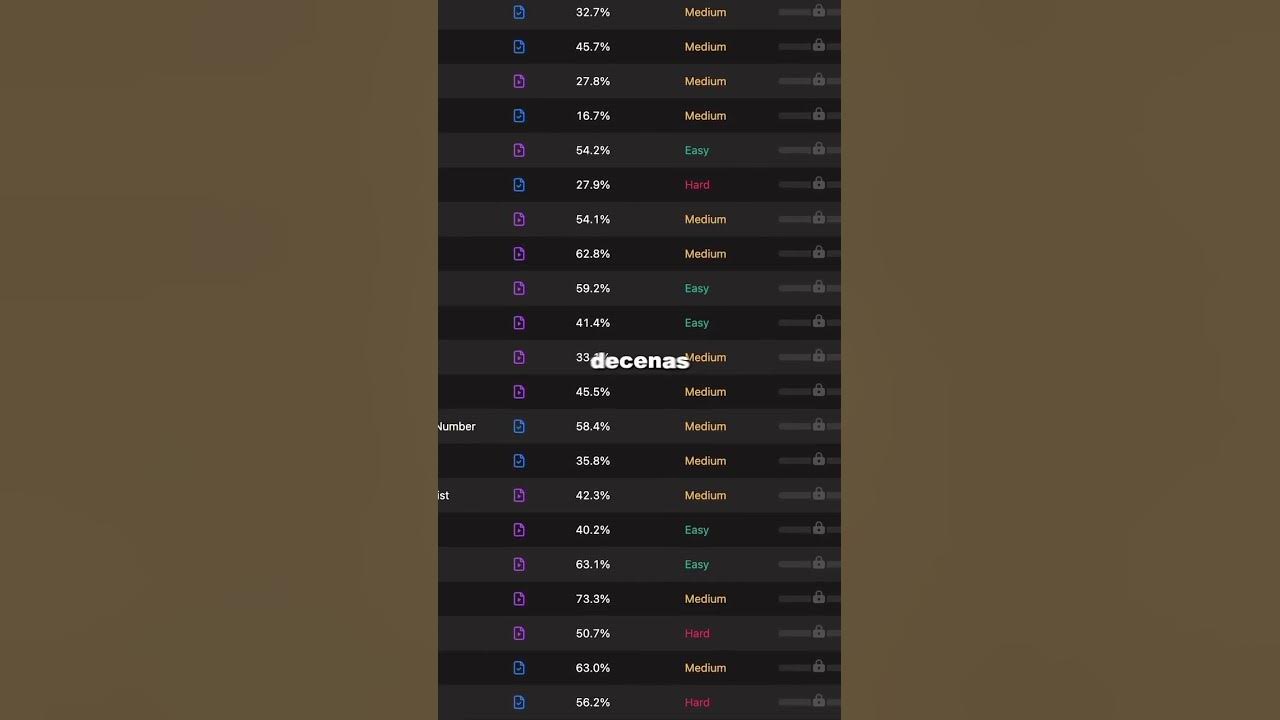This screenshot has height=720, width=1280.
Task: Click the lock icon in the 45.7% row
Action: (819, 45)
